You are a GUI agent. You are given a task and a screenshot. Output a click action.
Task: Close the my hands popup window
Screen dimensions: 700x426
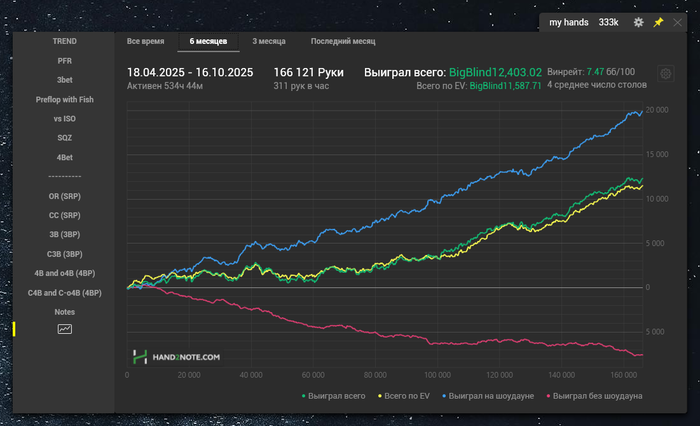click(x=677, y=22)
